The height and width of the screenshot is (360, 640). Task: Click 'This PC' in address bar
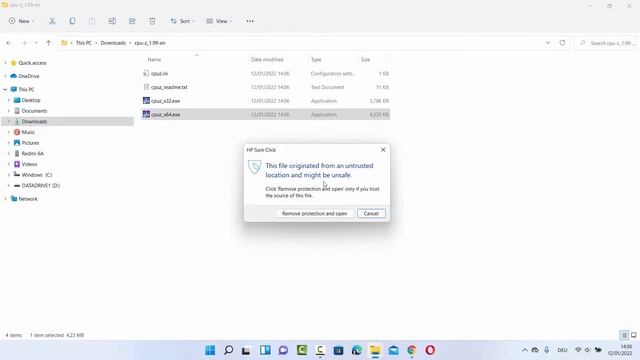click(84, 43)
